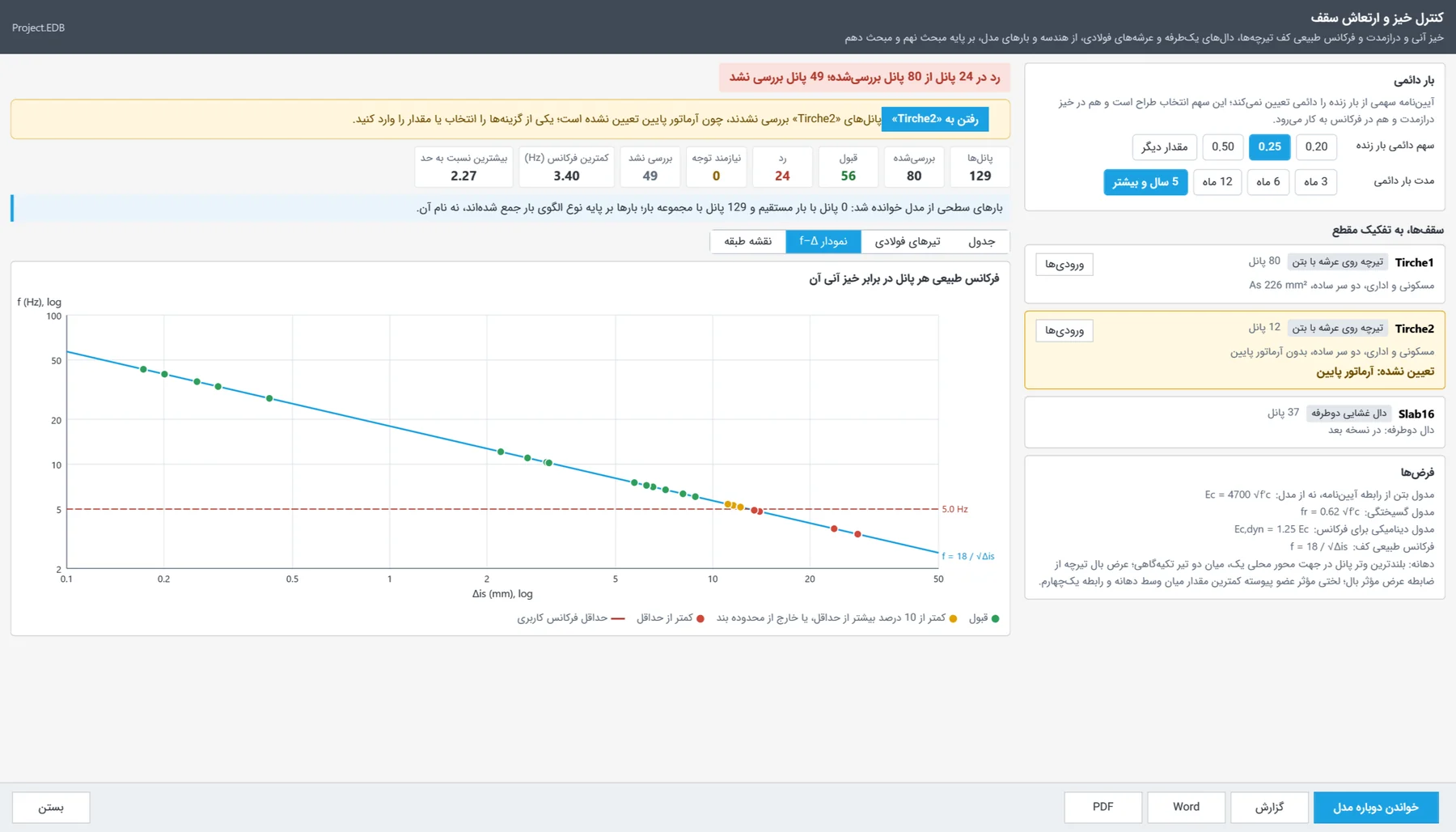This screenshot has height=832, width=1456.
Task: Click the Project.EDB file name
Action: 38,28
